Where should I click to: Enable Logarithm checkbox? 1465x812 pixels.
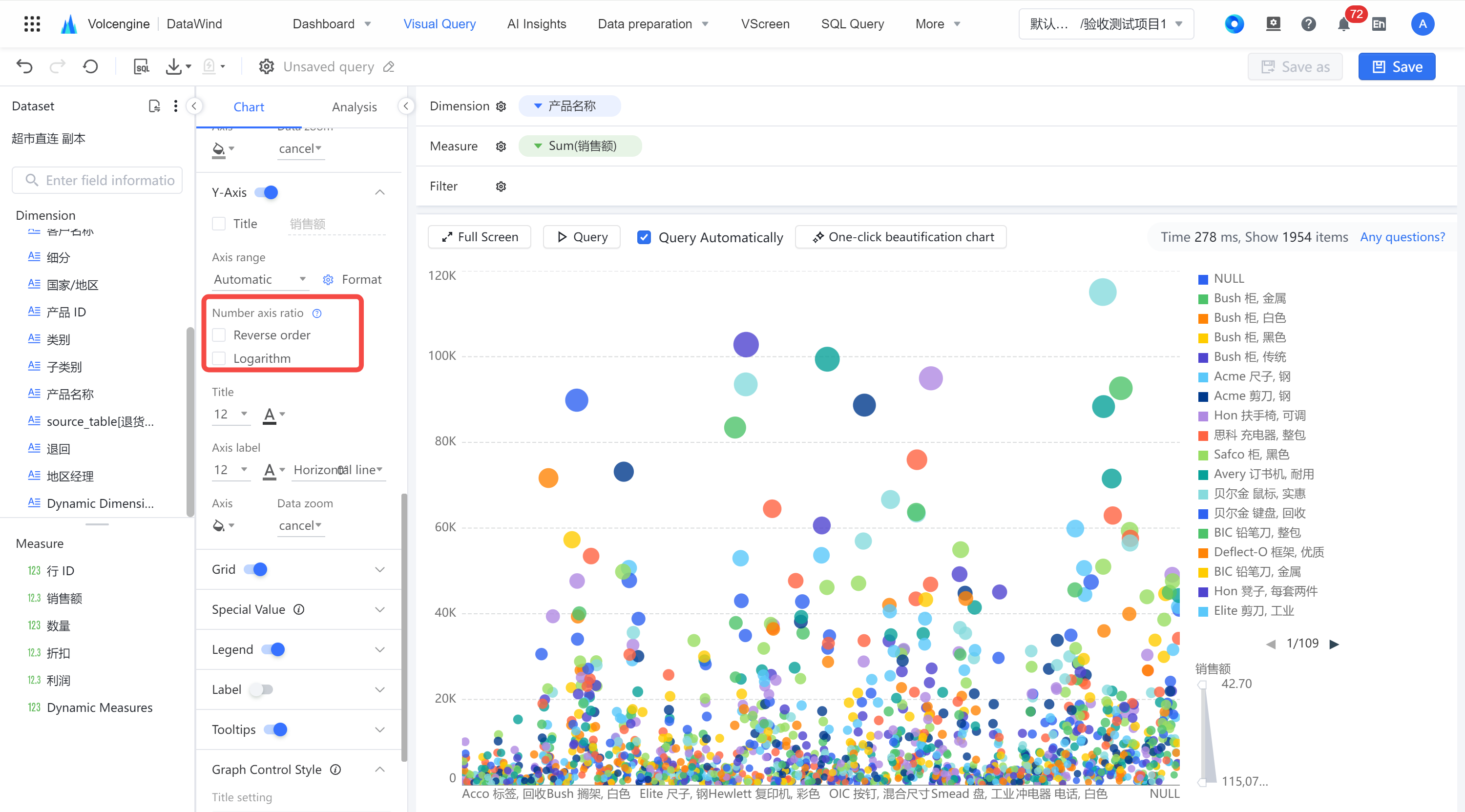click(219, 358)
